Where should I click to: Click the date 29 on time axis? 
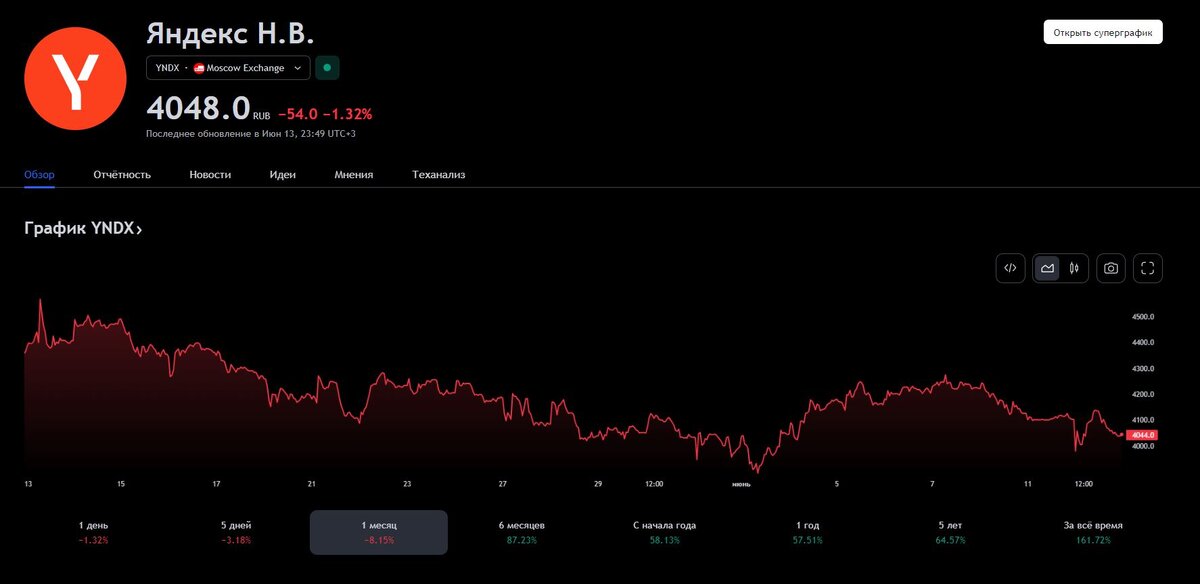[x=598, y=484]
